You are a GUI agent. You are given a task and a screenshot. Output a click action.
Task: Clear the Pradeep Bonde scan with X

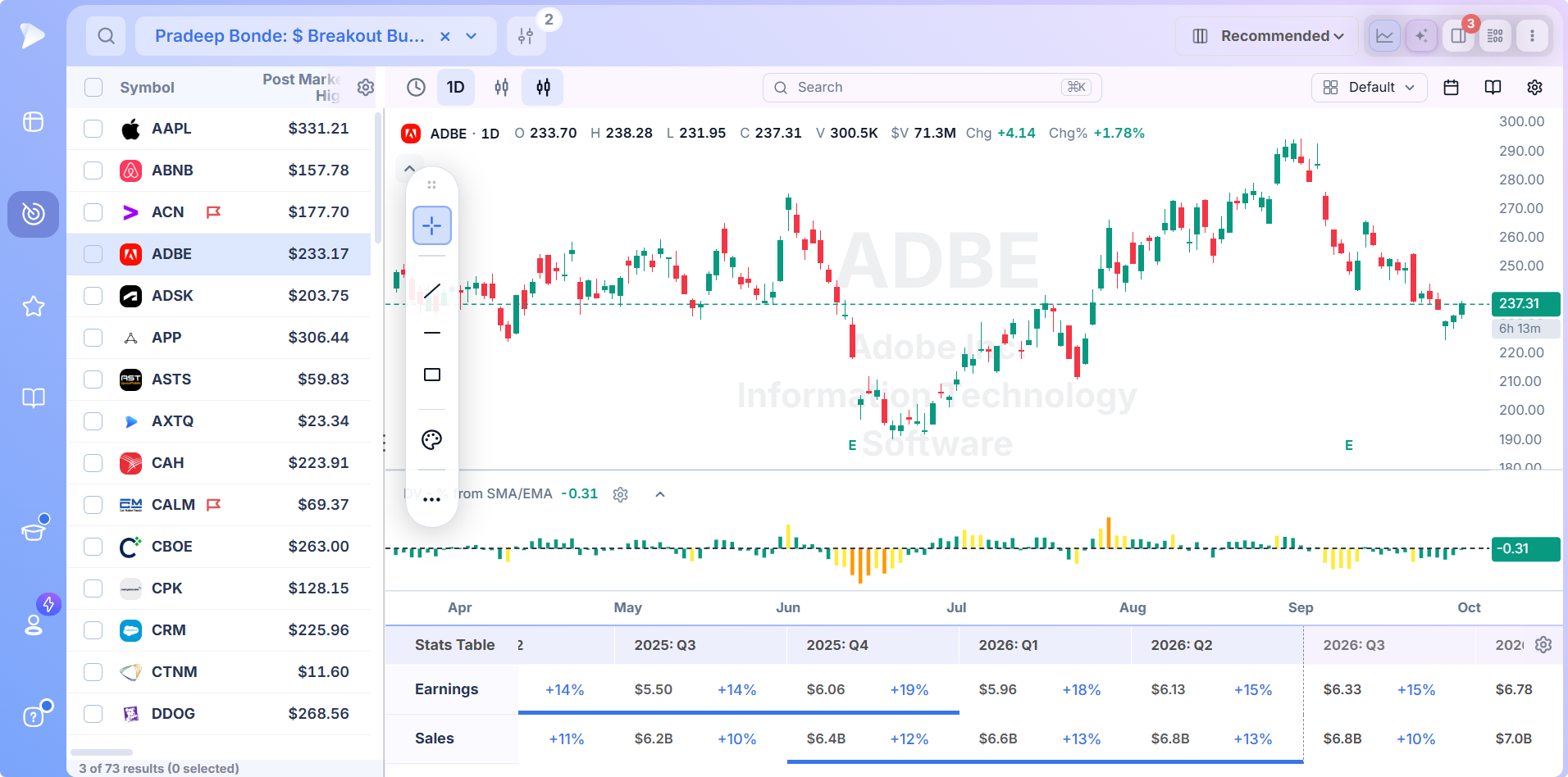(445, 36)
